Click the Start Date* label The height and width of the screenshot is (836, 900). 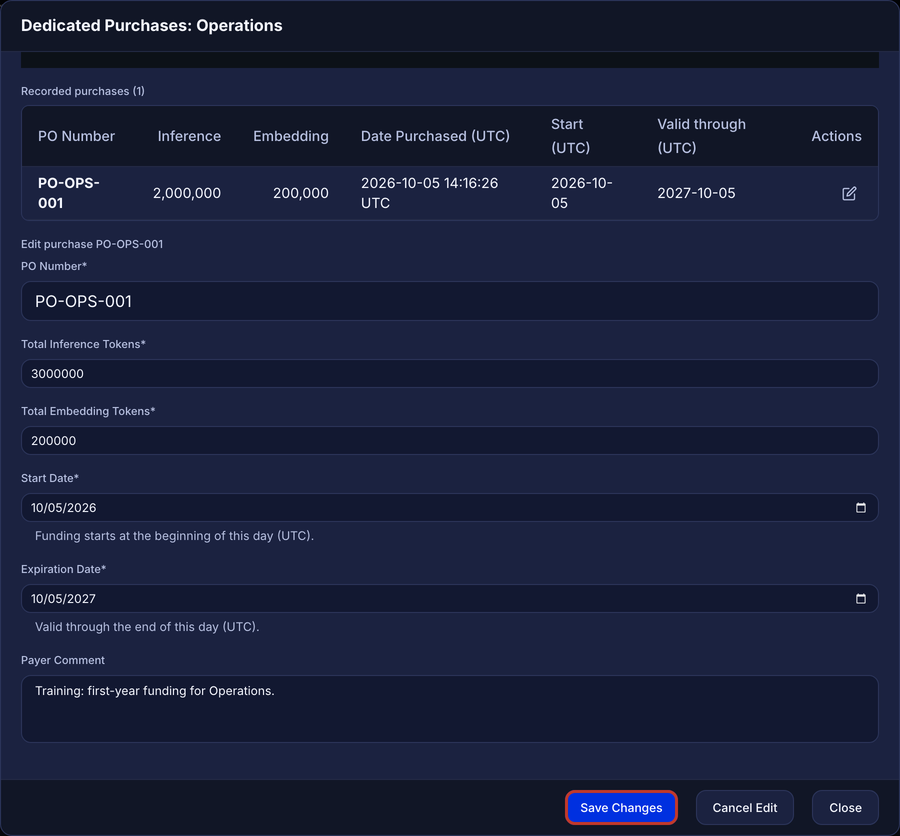(50, 478)
